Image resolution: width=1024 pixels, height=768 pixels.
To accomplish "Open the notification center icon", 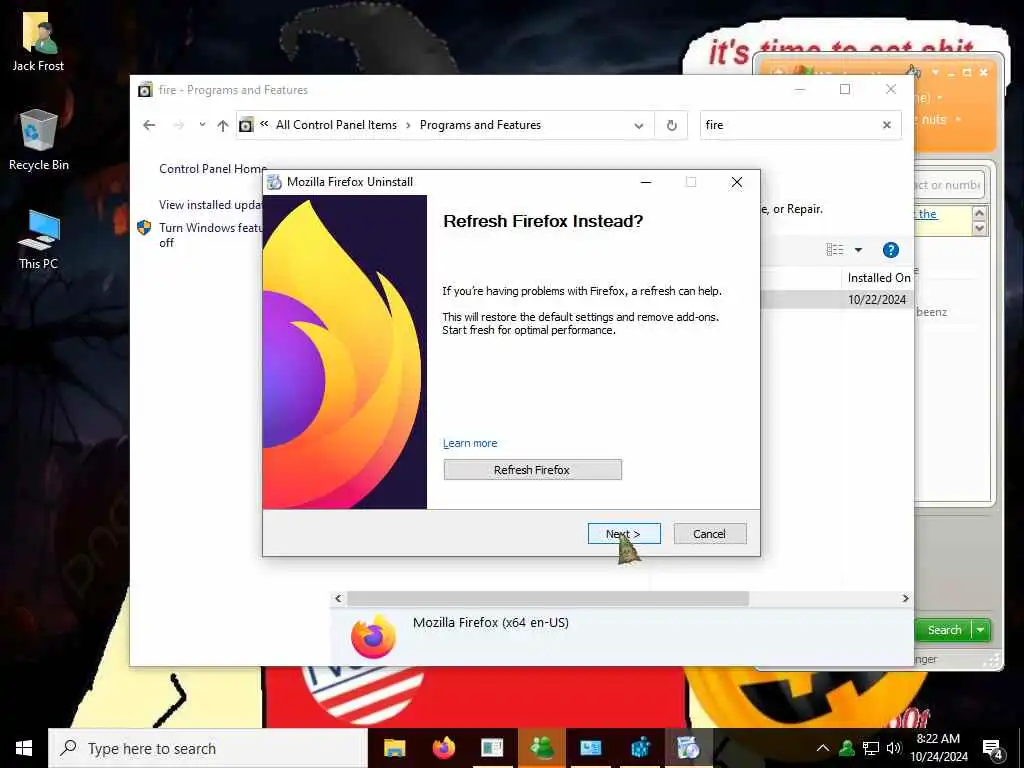I will coord(993,749).
